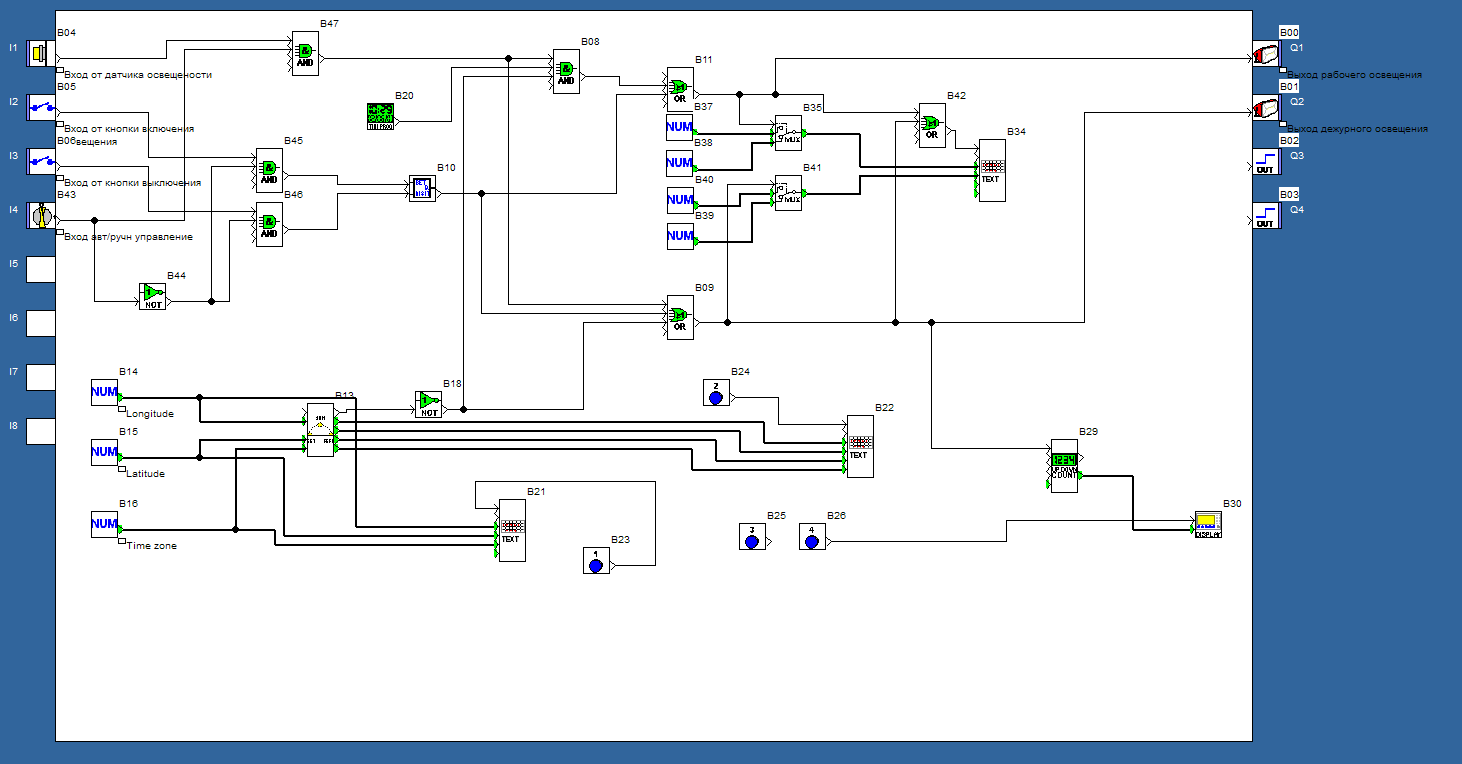Select the Q3 OUT block B02
1462x764 pixels.
click(x=1266, y=161)
